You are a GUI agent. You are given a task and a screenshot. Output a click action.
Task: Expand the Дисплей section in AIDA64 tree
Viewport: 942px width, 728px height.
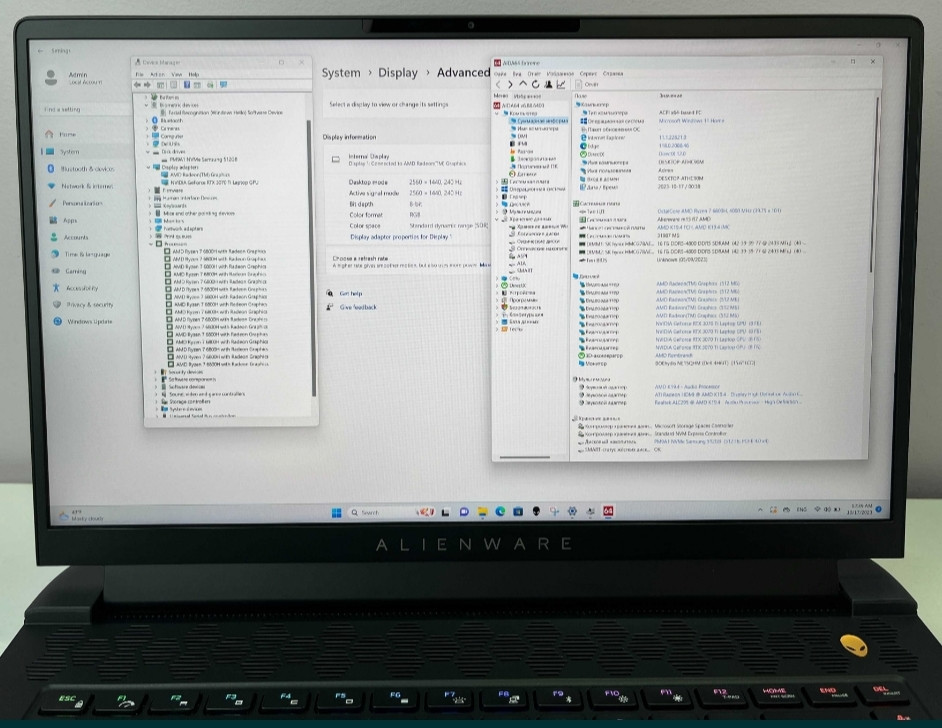pos(496,203)
